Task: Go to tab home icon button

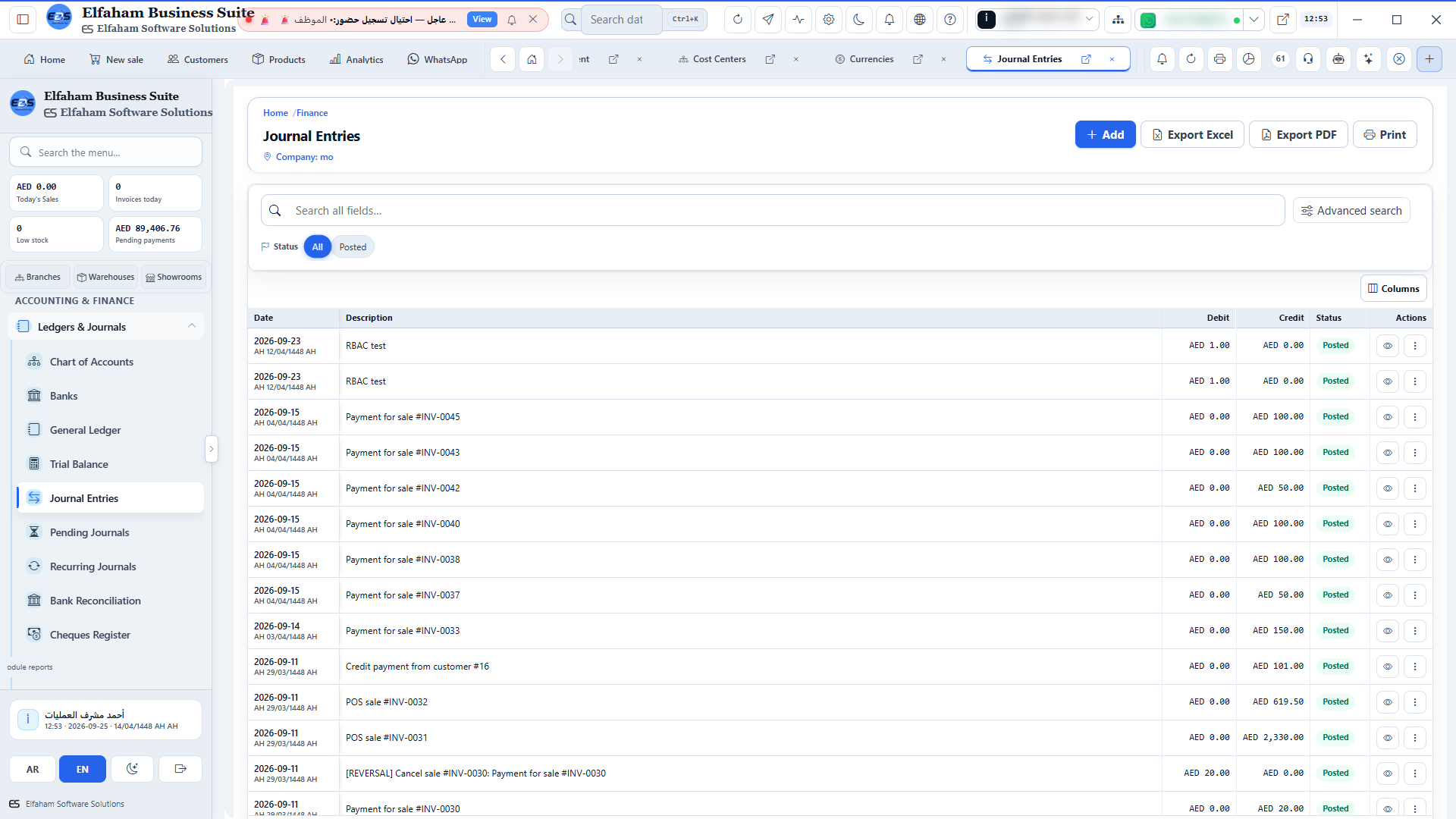Action: click(x=532, y=58)
